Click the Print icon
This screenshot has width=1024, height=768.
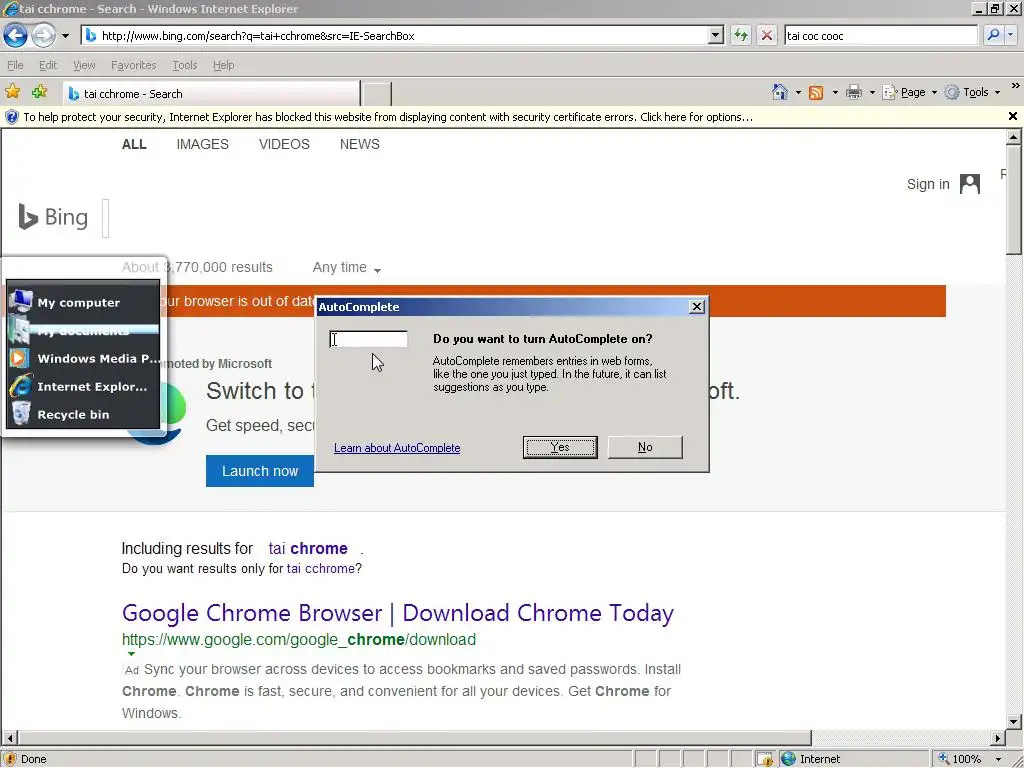point(854,93)
